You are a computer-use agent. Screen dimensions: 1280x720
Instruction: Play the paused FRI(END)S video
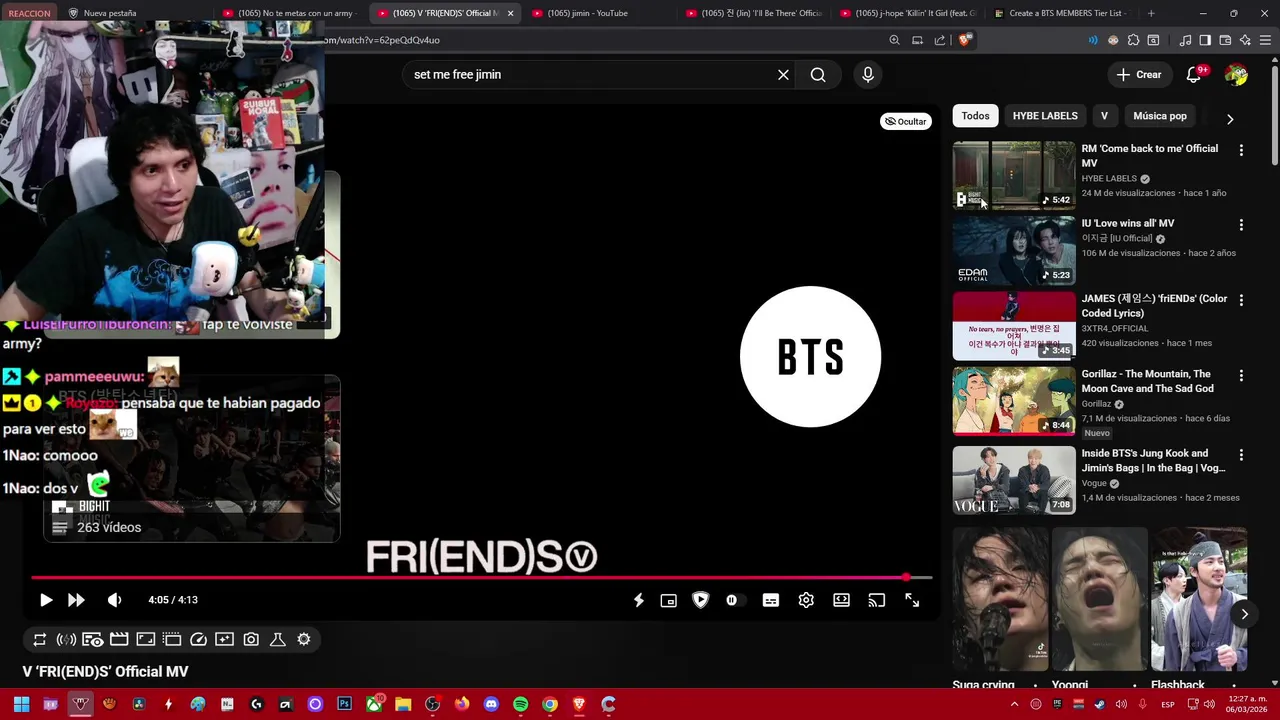click(46, 600)
